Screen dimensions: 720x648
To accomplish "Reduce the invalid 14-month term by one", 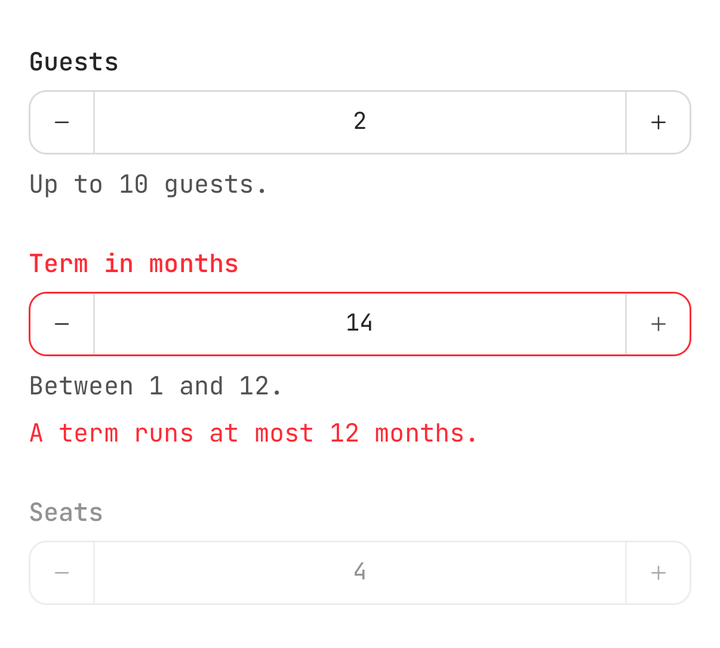I will click(x=62, y=324).
